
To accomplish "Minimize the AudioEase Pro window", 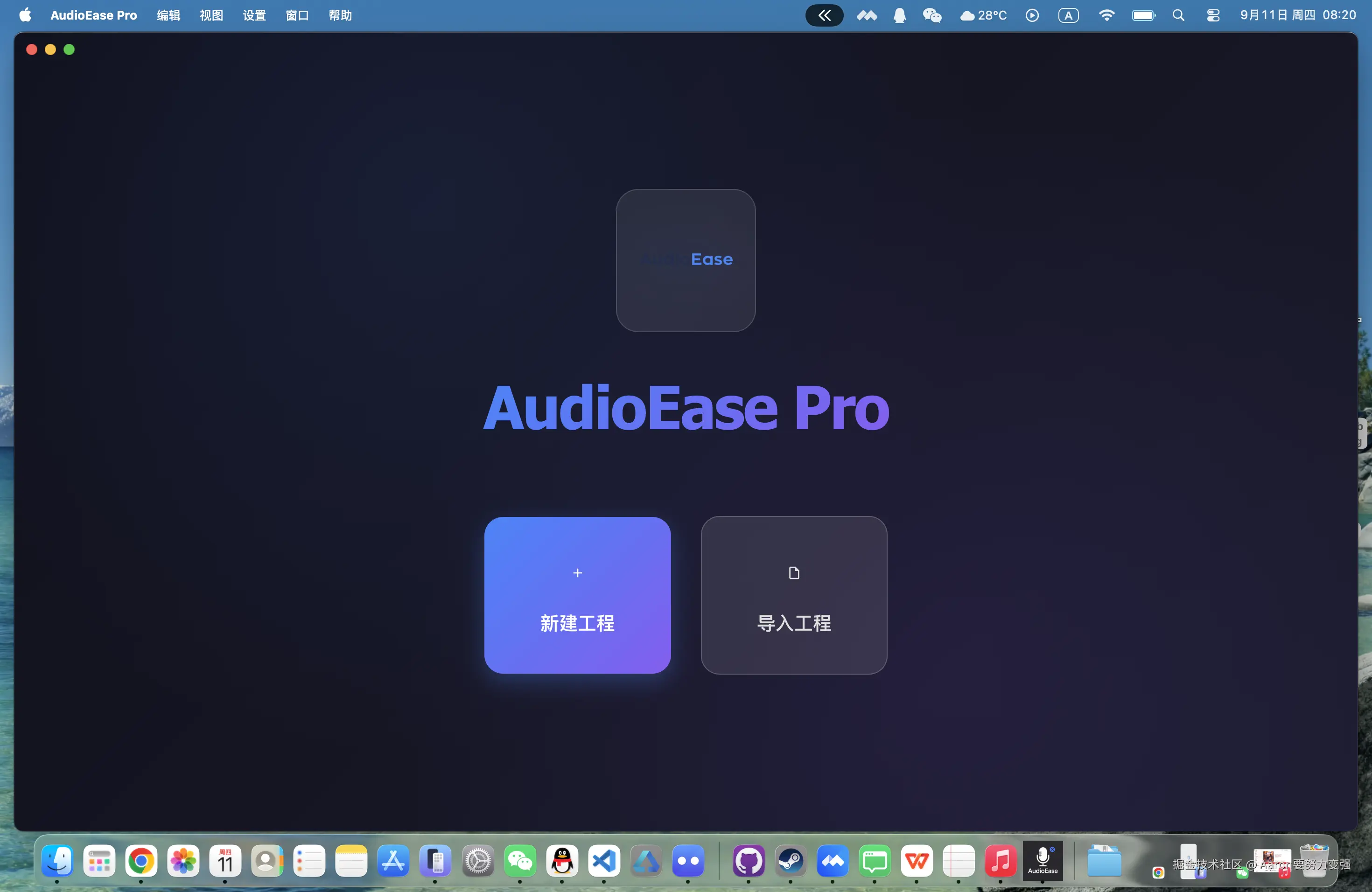I will tap(50, 49).
